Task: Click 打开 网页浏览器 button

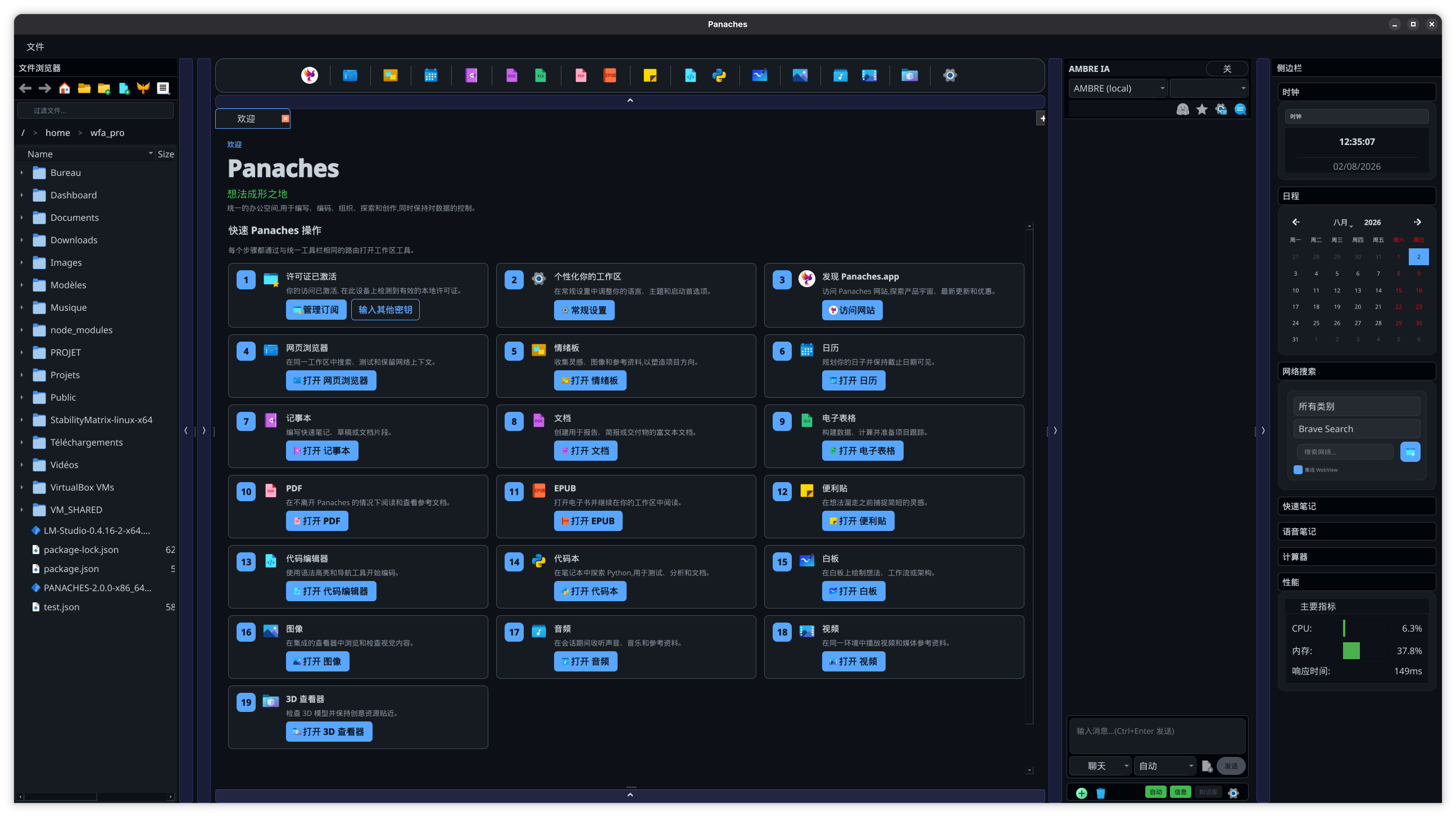Action: pos(330,381)
